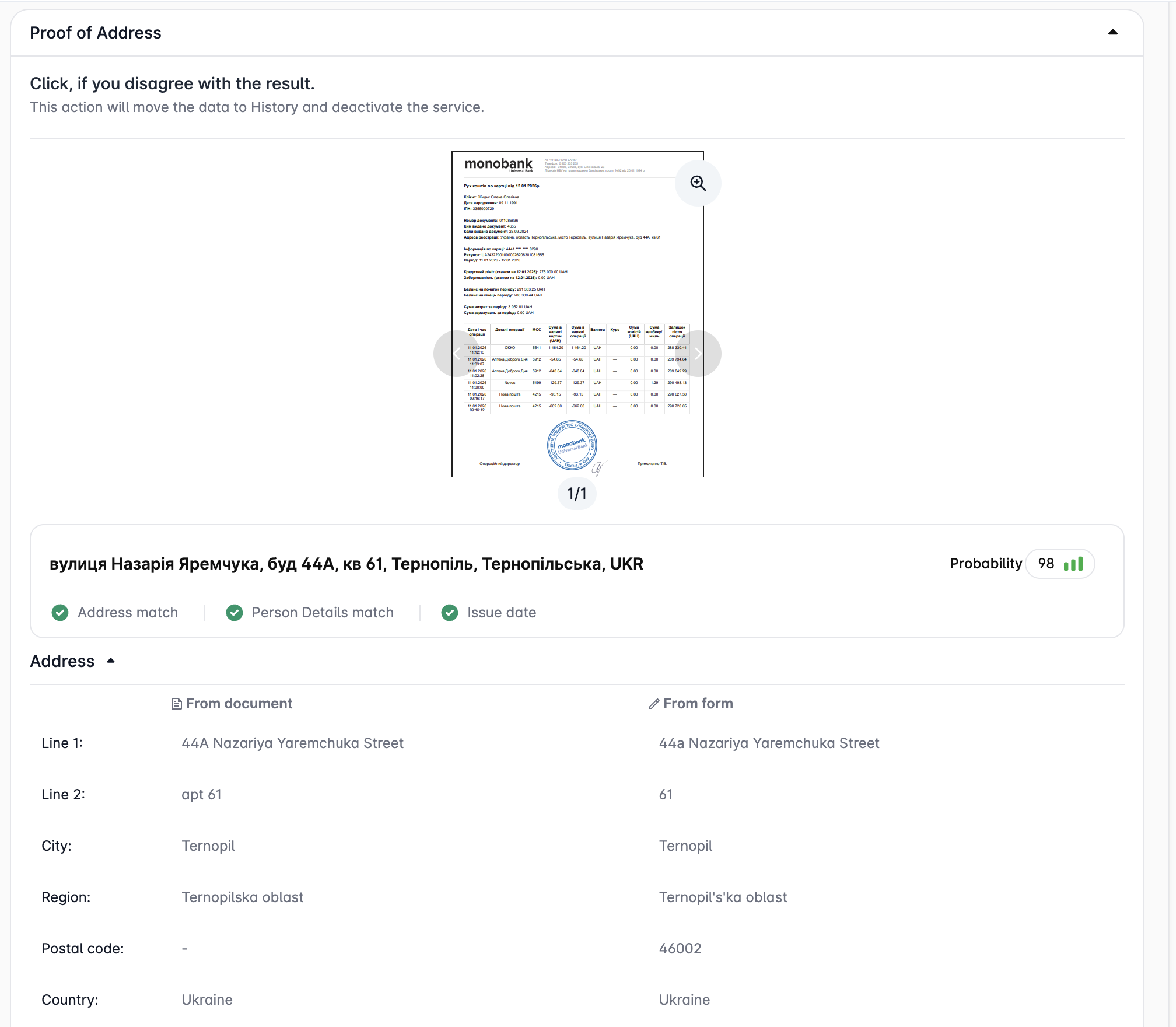Go to previous document page arrow
The height and width of the screenshot is (1027, 1176).
[x=456, y=354]
